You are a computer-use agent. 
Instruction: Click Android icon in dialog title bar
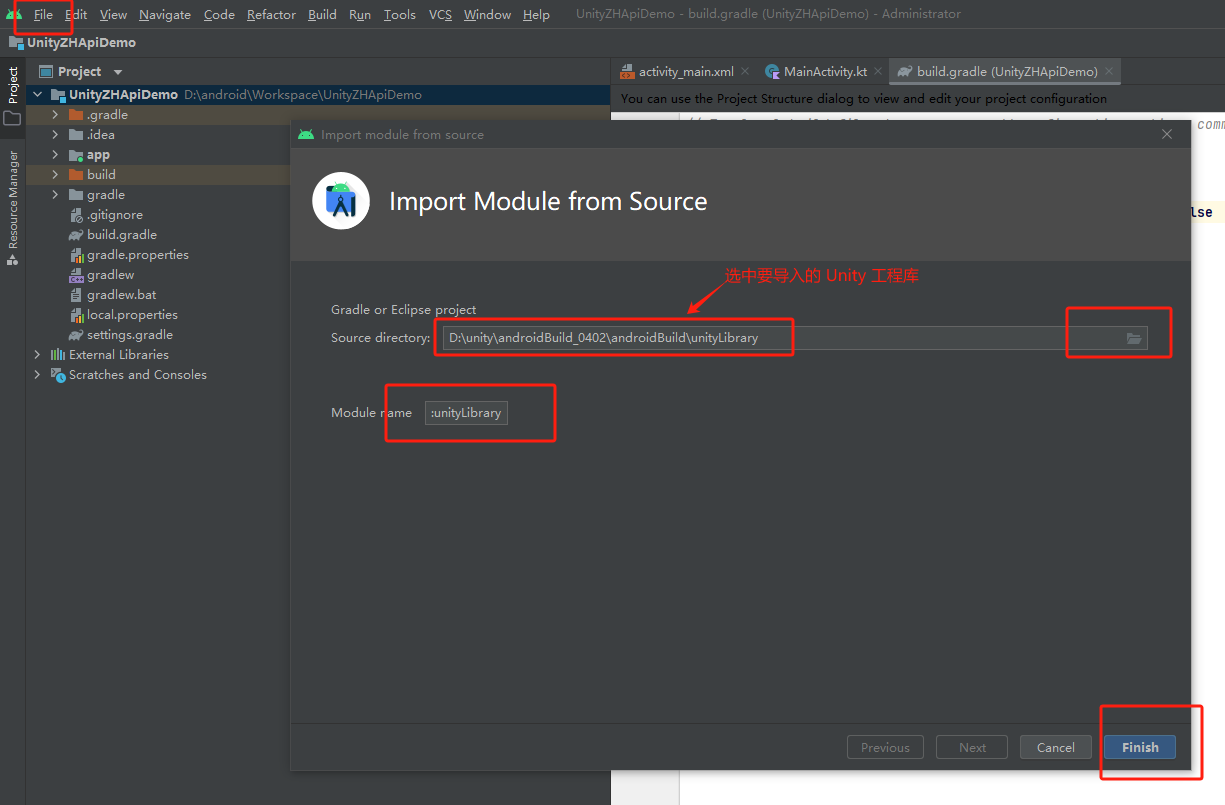coord(306,134)
